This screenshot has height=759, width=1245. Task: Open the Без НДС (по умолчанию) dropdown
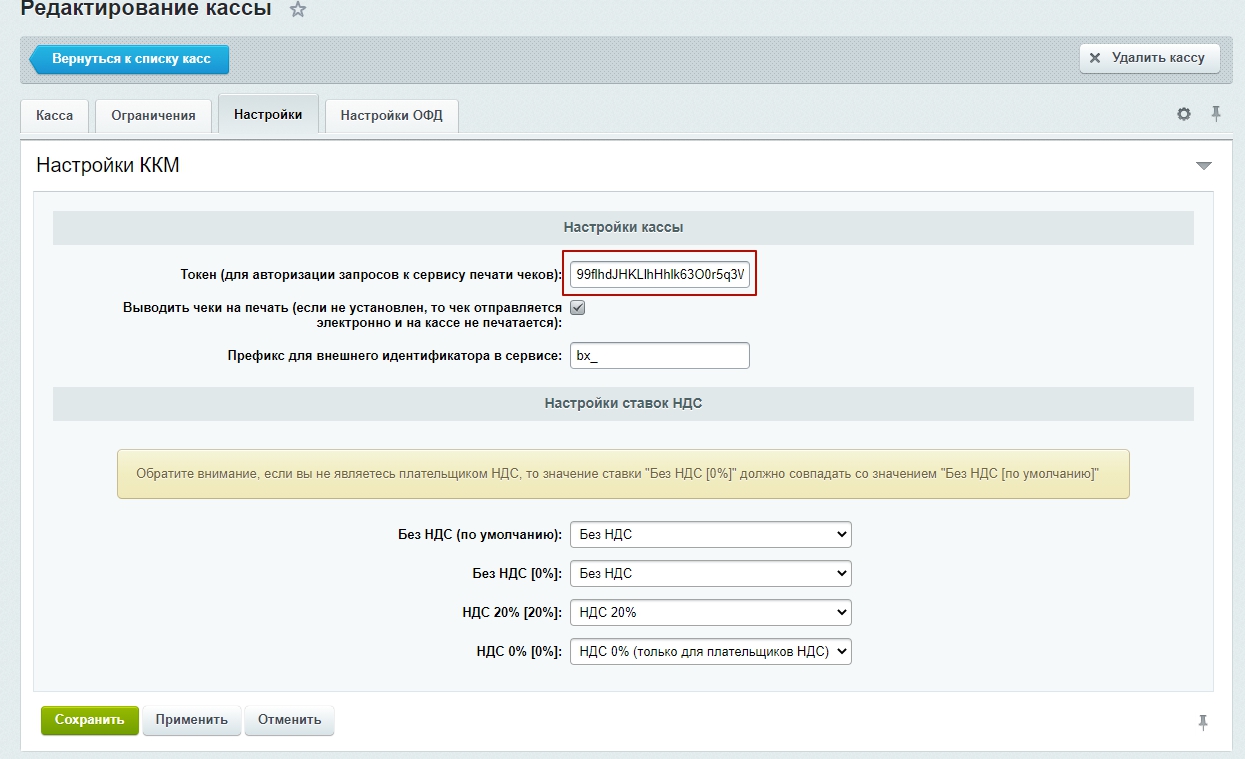click(710, 534)
